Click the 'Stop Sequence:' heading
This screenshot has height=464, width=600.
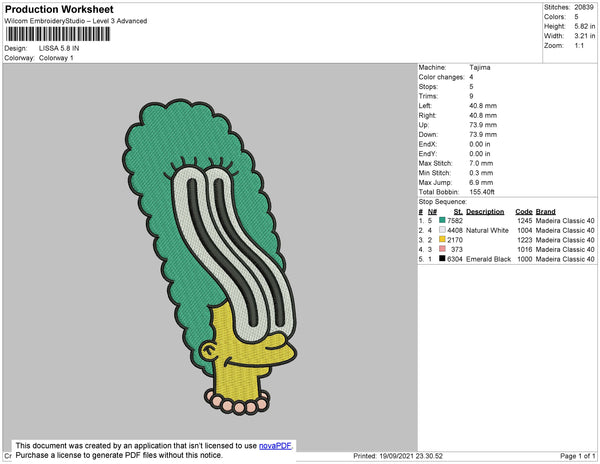[442, 202]
